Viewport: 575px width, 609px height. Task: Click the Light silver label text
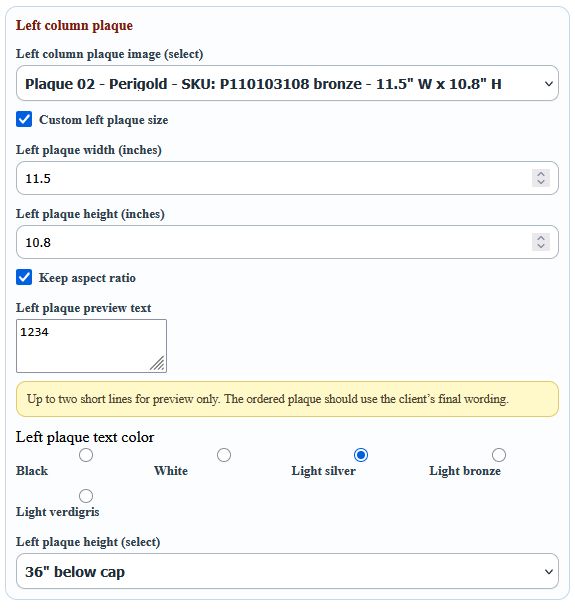[323, 471]
